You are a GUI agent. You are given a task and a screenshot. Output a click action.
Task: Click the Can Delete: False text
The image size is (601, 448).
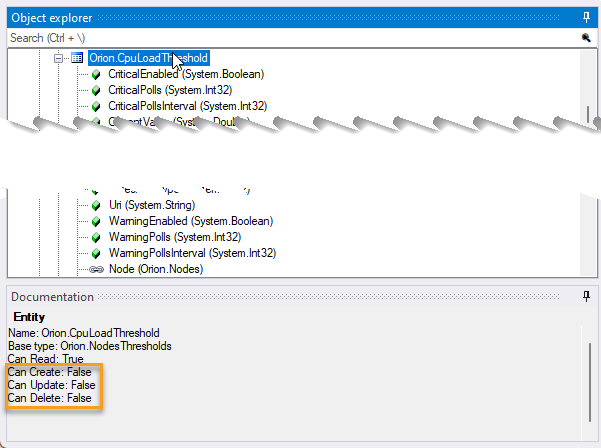click(49, 398)
